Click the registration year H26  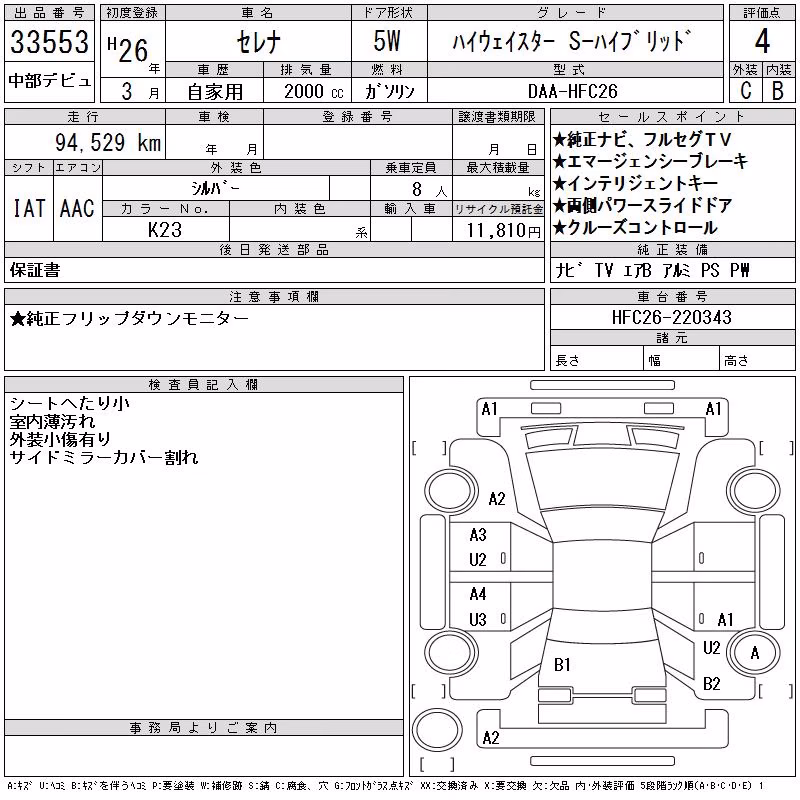coord(128,49)
